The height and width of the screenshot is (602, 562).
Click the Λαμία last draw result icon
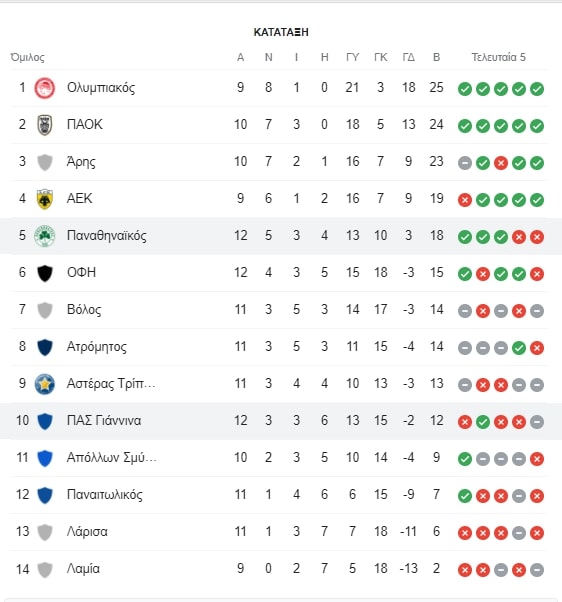(x=537, y=570)
